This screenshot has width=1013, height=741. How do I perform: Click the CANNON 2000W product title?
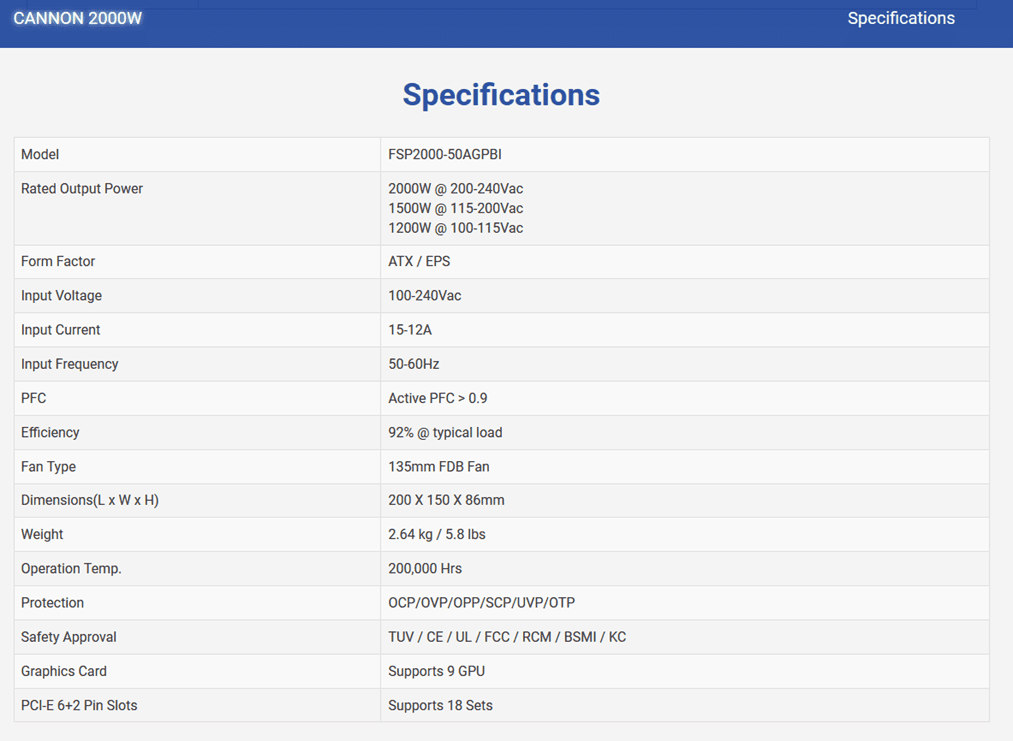tap(78, 18)
